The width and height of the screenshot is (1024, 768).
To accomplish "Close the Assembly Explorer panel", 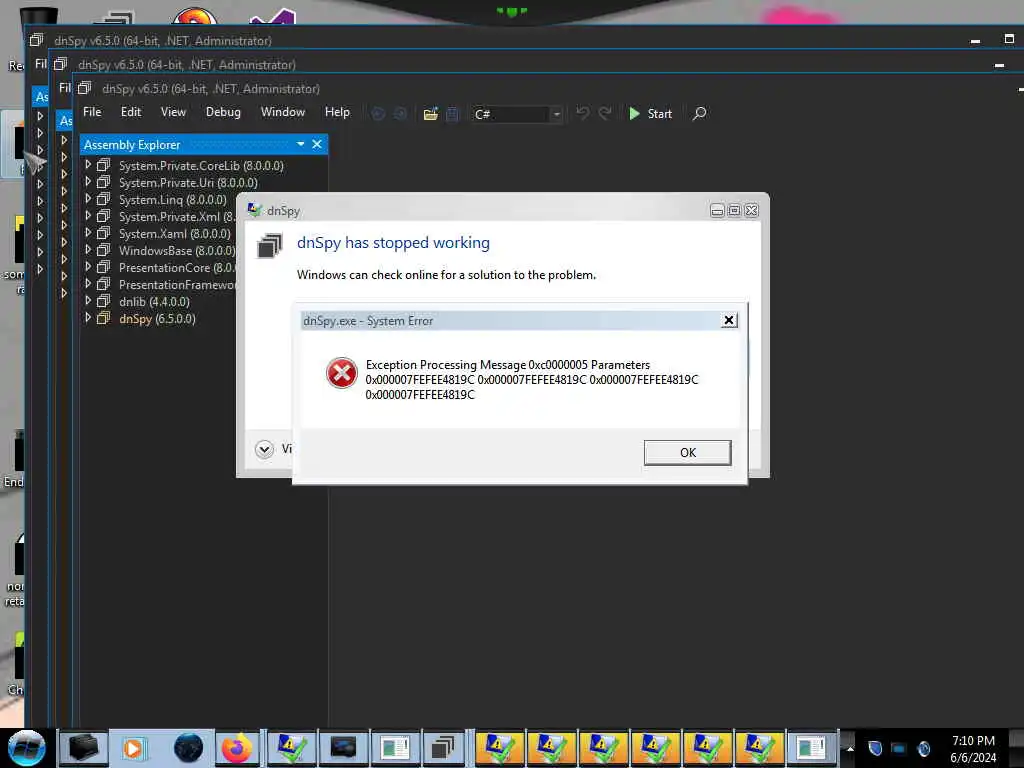I will (x=317, y=144).
